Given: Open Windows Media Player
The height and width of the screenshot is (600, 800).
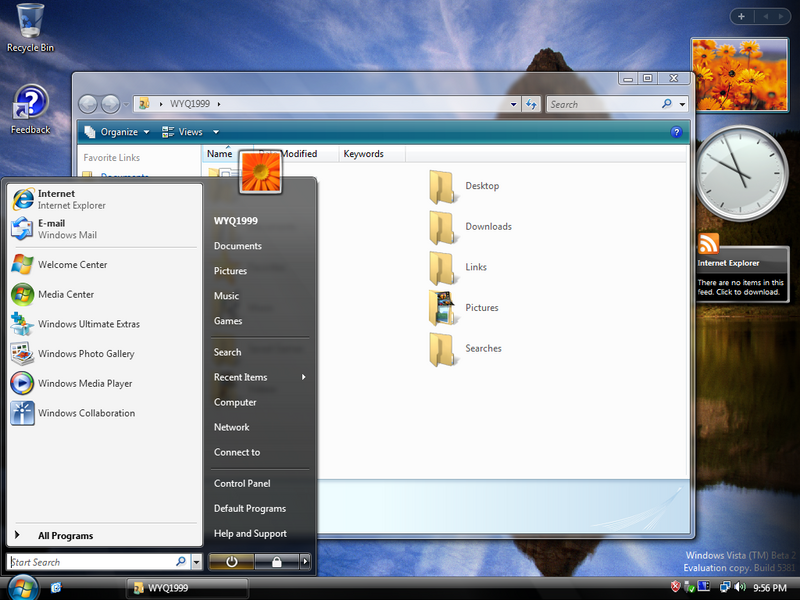Looking at the screenshot, I should click(x=84, y=383).
